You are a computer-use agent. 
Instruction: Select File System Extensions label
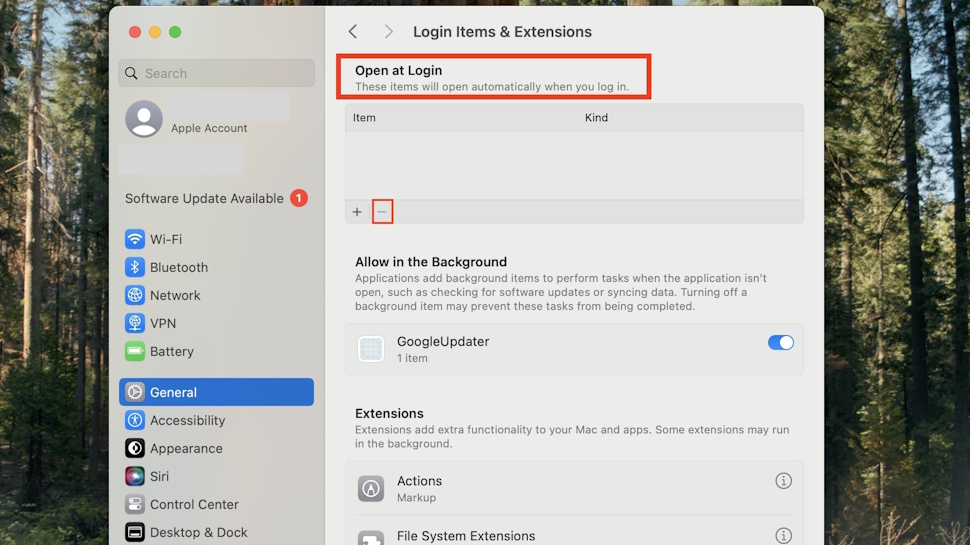(x=466, y=536)
